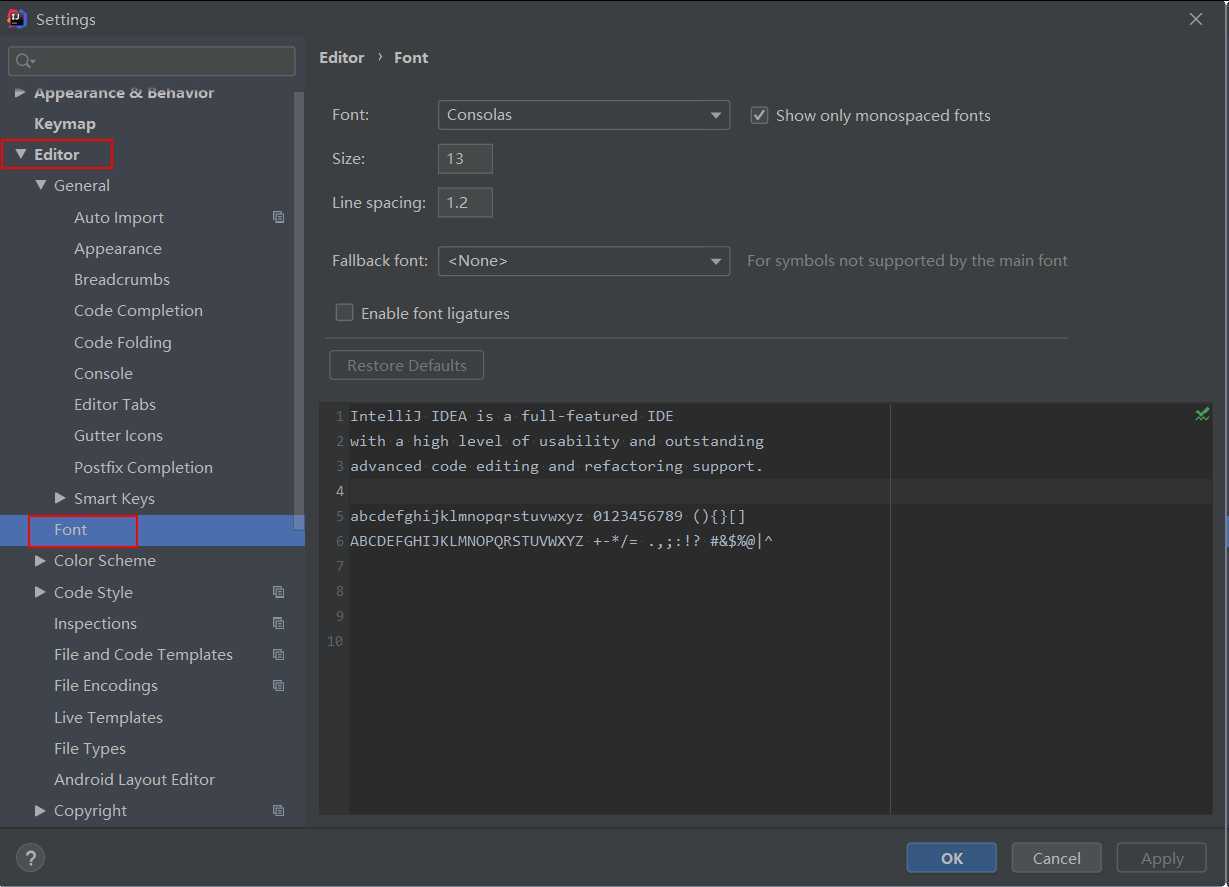Screen dimensions: 1229x887
Task: Open Live Templates settings
Action: click(x=108, y=717)
